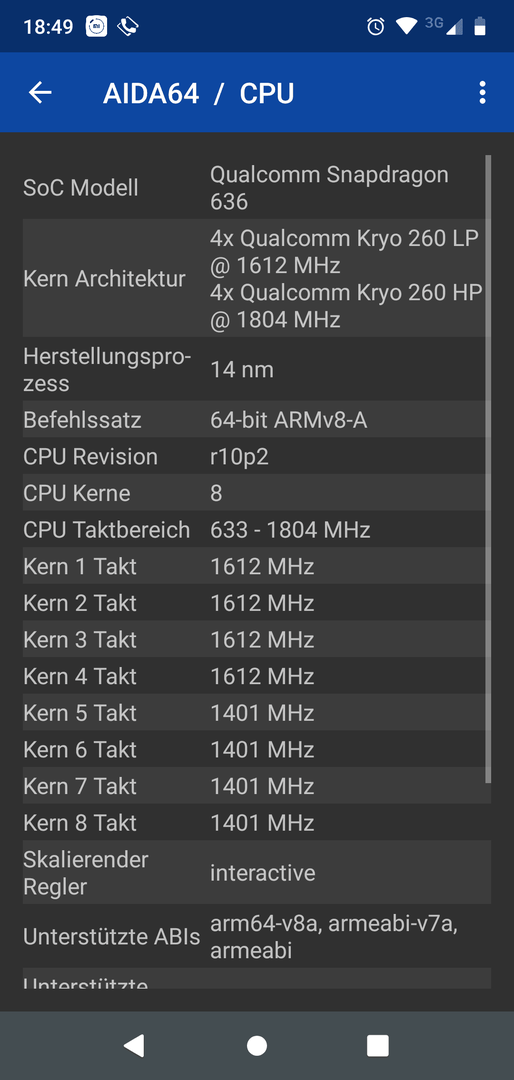Tap the recent apps square button
Image resolution: width=514 pixels, height=1080 pixels.
coord(378,1046)
